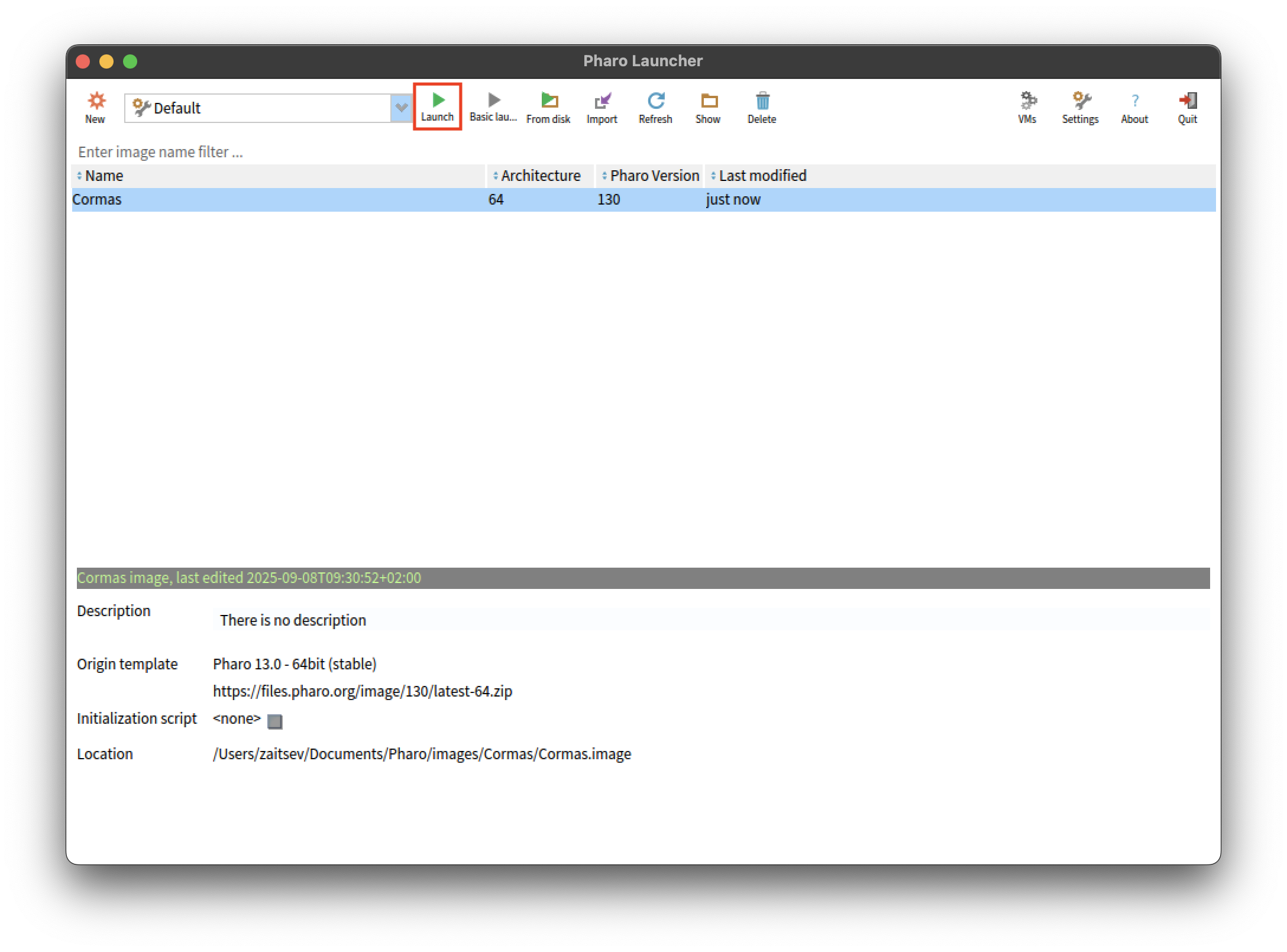Click the Show folder icon
The image size is (1287, 952).
tap(708, 107)
